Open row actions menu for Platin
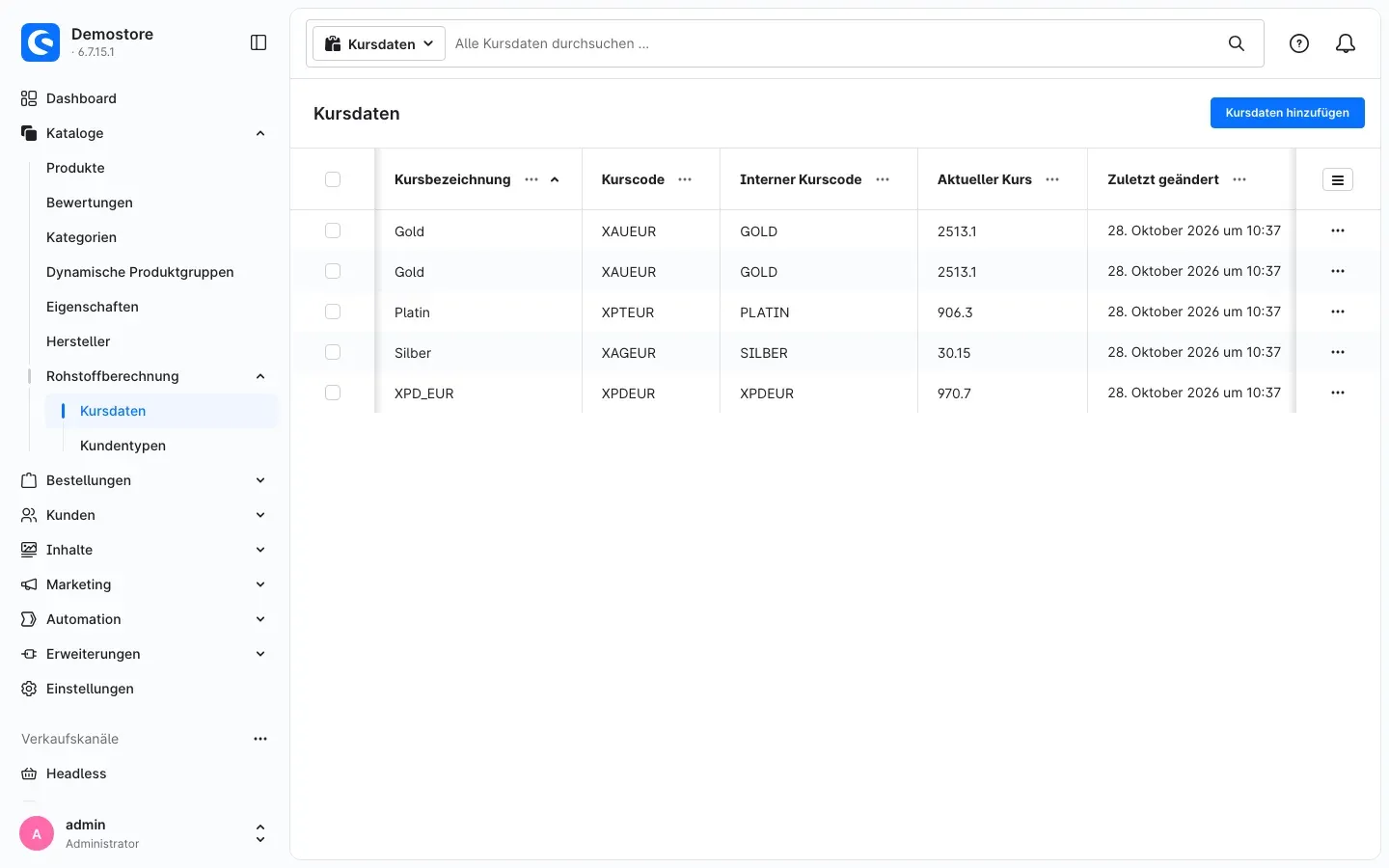The height and width of the screenshot is (868, 1389). pyautogui.click(x=1338, y=312)
